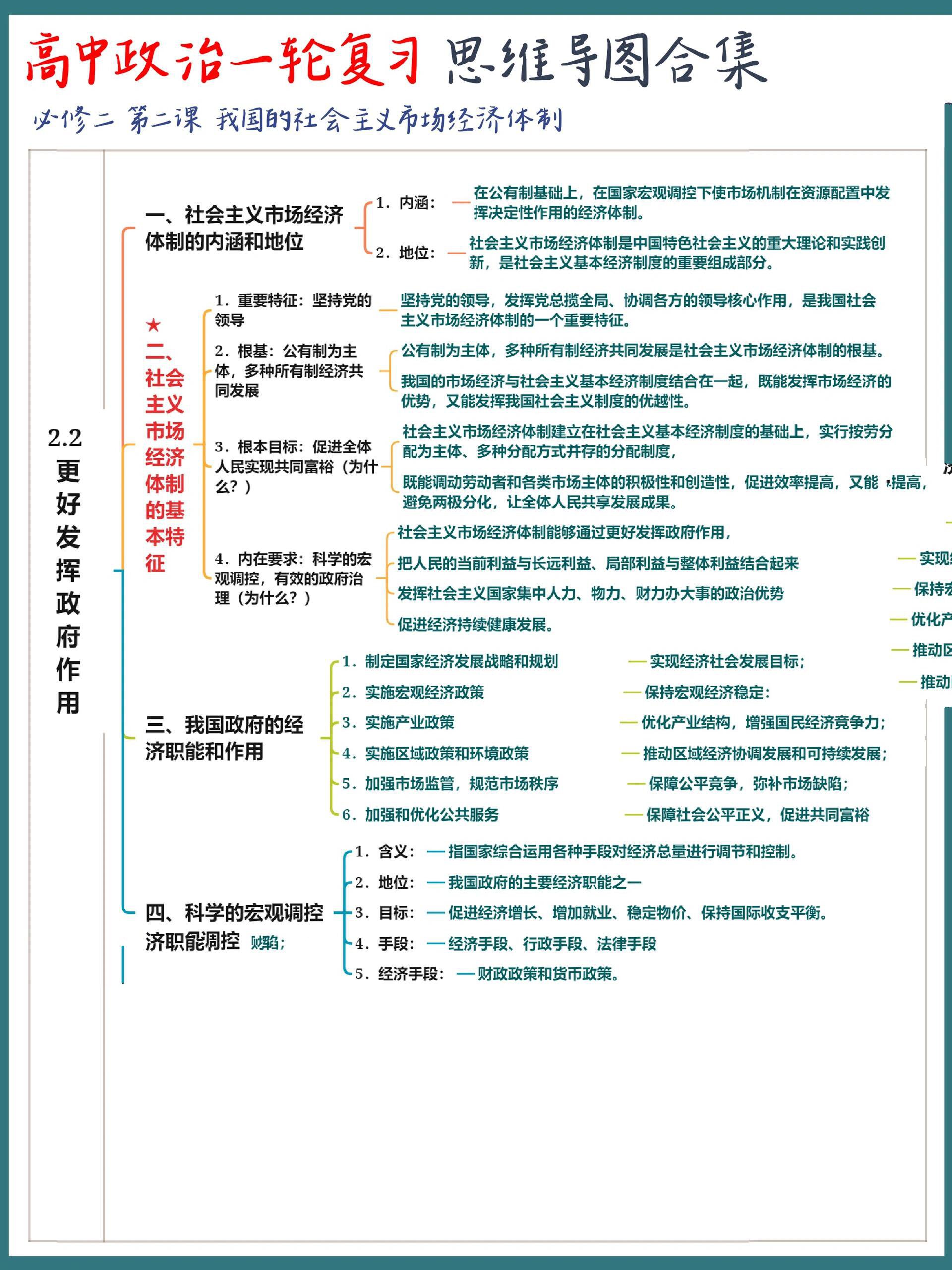Click the red title 高中政治一轮复习
This screenshot has height=1270, width=952.
pyautogui.click(x=222, y=60)
